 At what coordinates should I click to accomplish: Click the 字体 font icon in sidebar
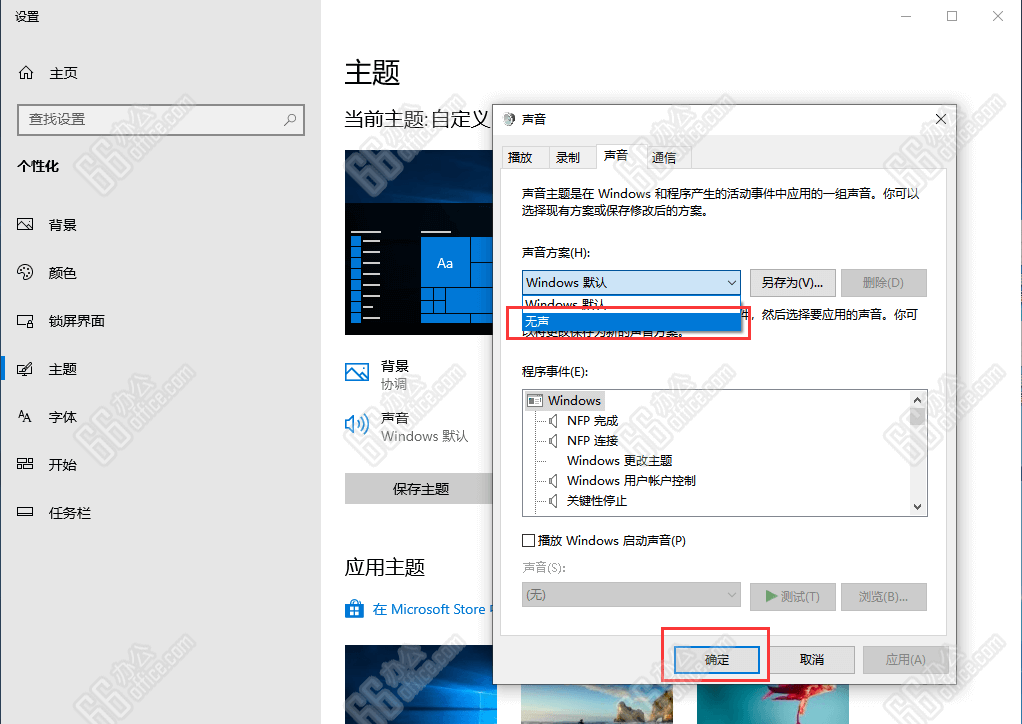pos(25,416)
